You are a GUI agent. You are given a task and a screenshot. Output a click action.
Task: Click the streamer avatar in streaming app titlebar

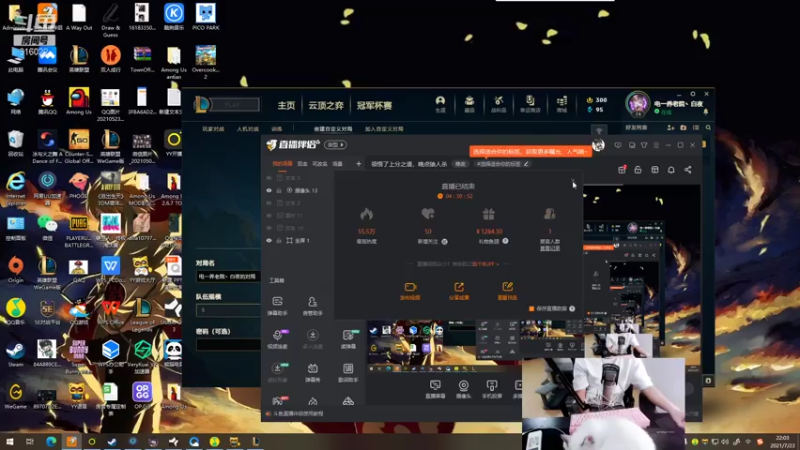coord(598,145)
